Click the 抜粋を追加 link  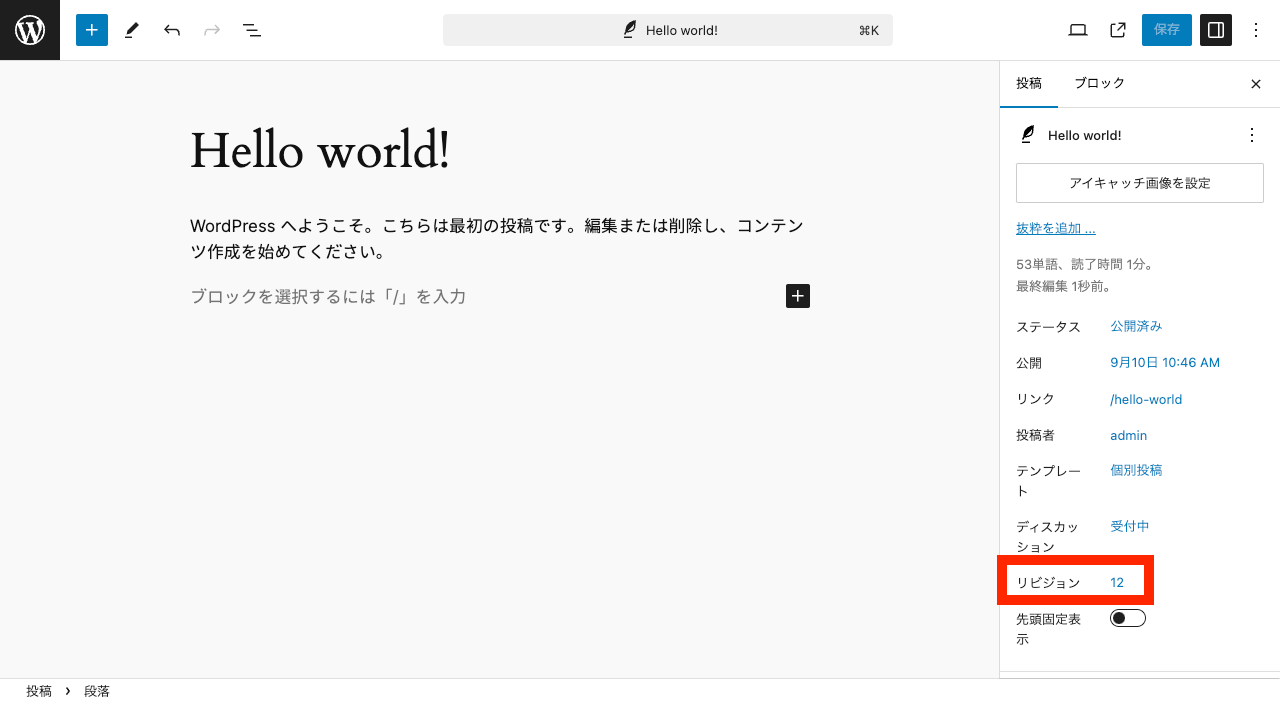tap(1056, 229)
